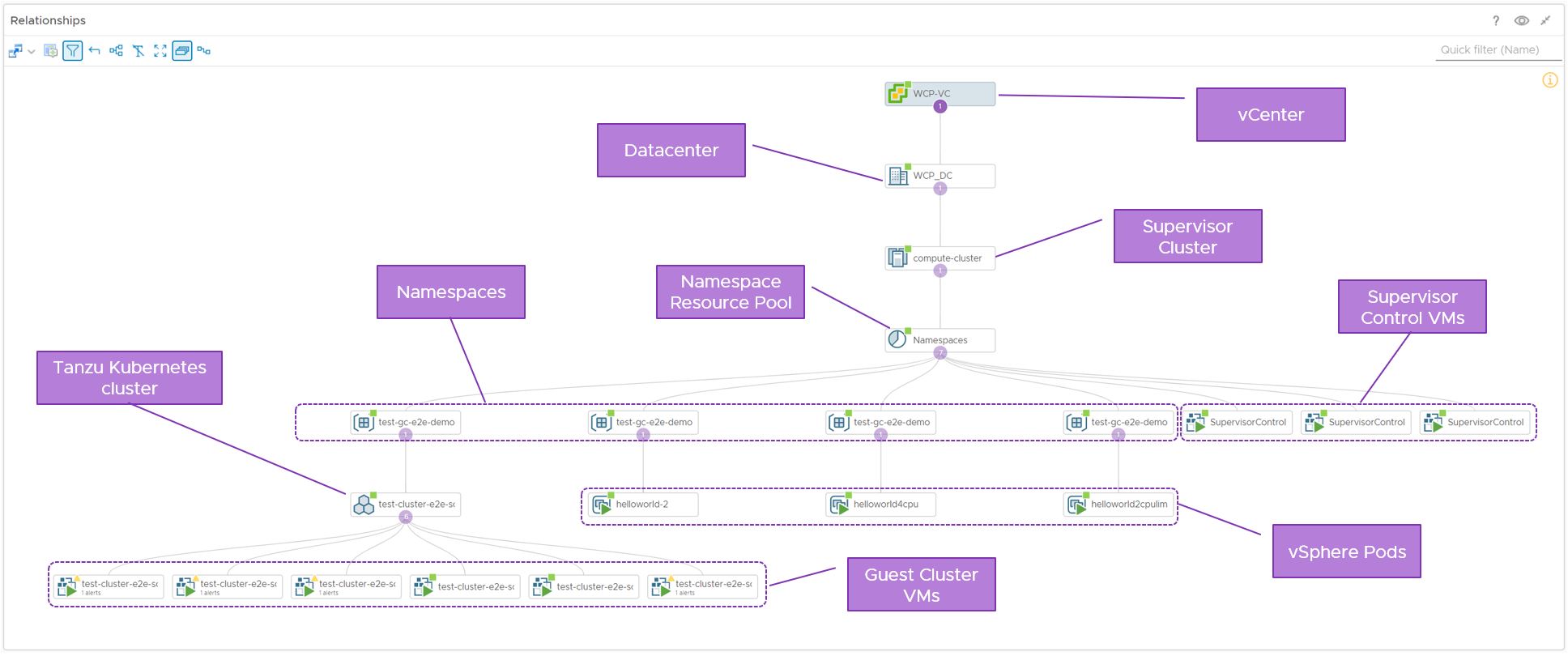Select test-gc-e2e-demo namespace linked to helloworld2cpulim
Image resolution: width=1568 pixels, height=656 pixels.
point(1118,423)
